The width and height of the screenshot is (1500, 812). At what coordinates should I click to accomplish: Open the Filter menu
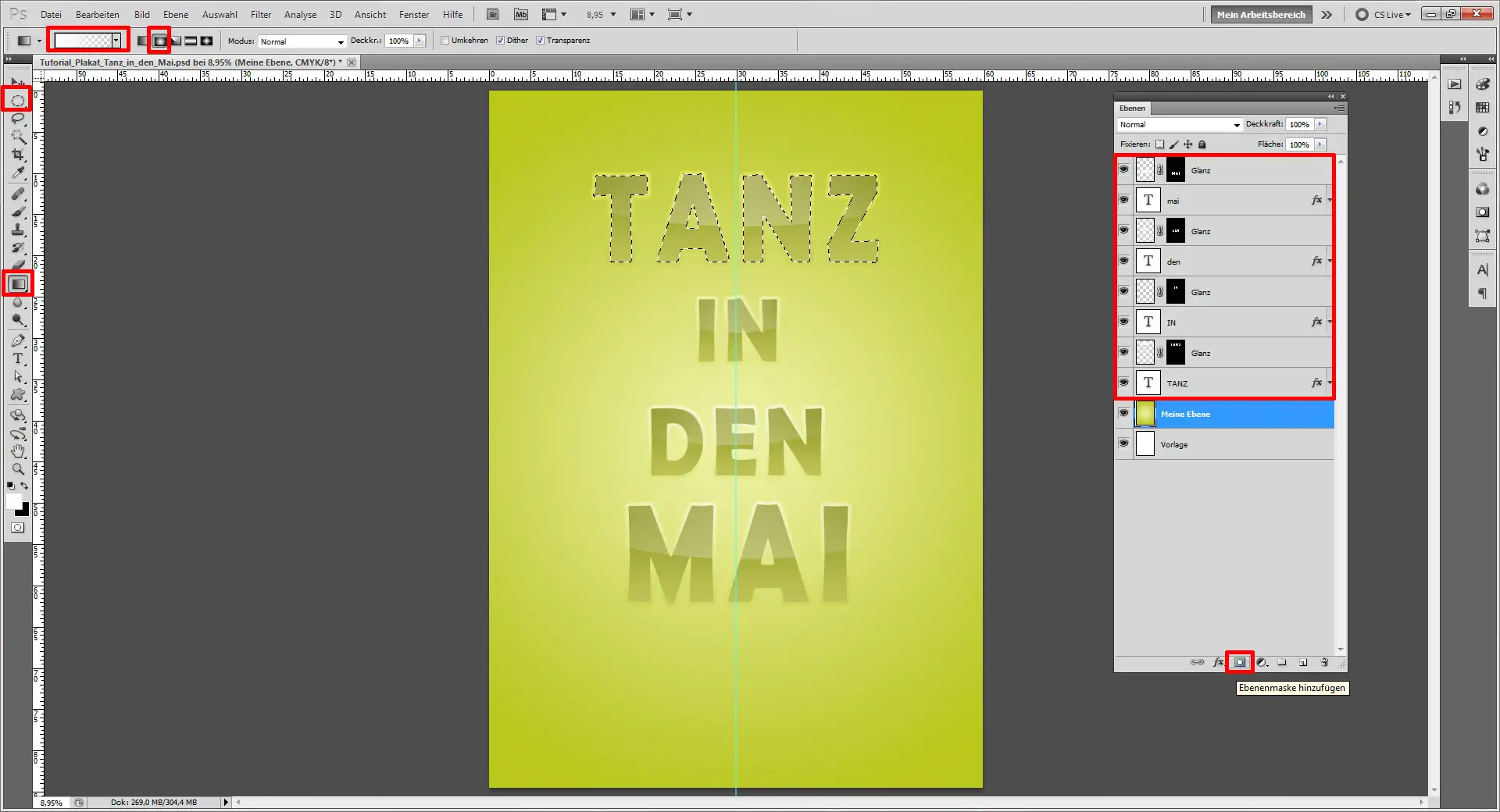tap(260, 14)
